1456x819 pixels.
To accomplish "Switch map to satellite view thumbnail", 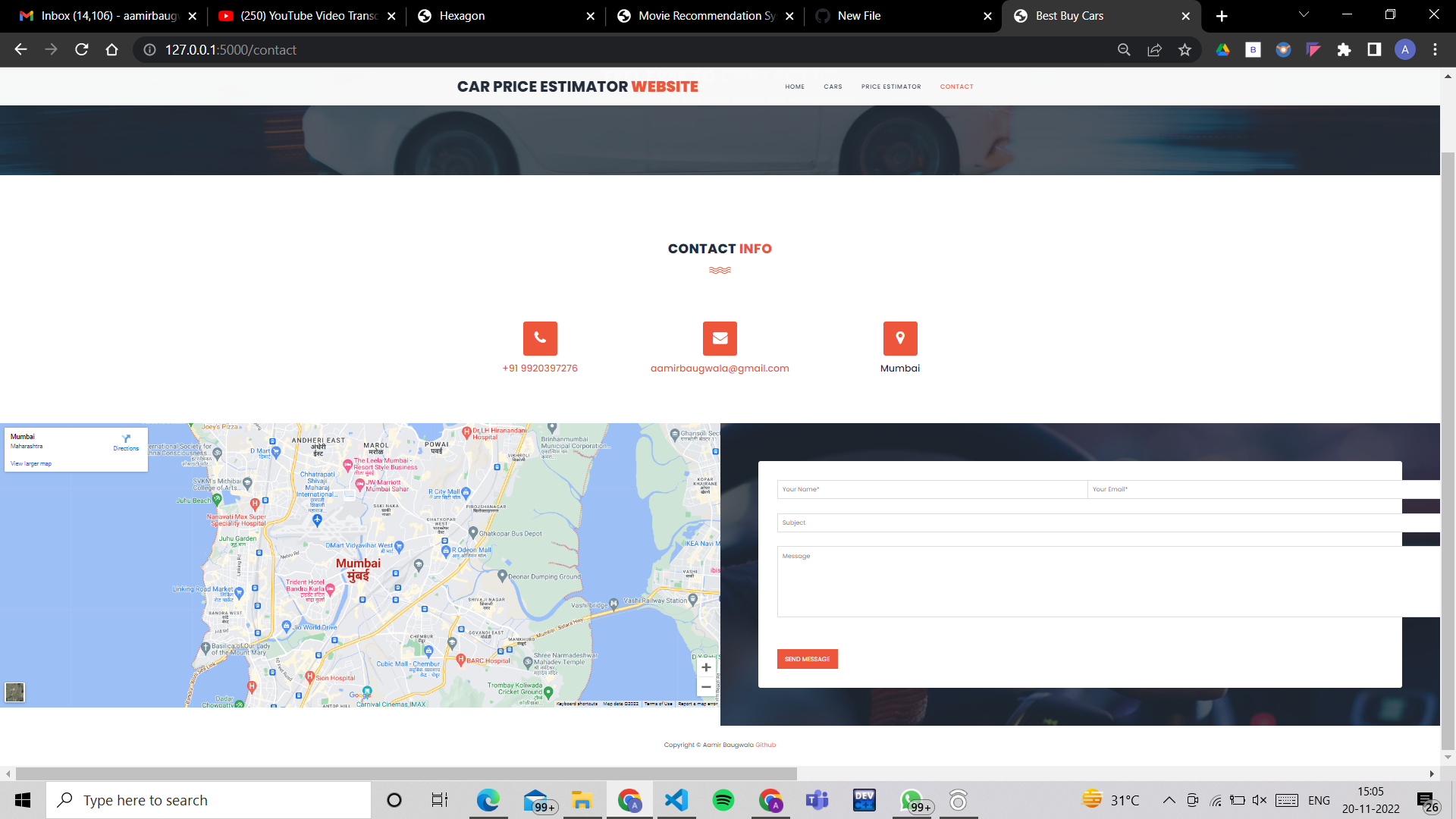I will (x=15, y=692).
